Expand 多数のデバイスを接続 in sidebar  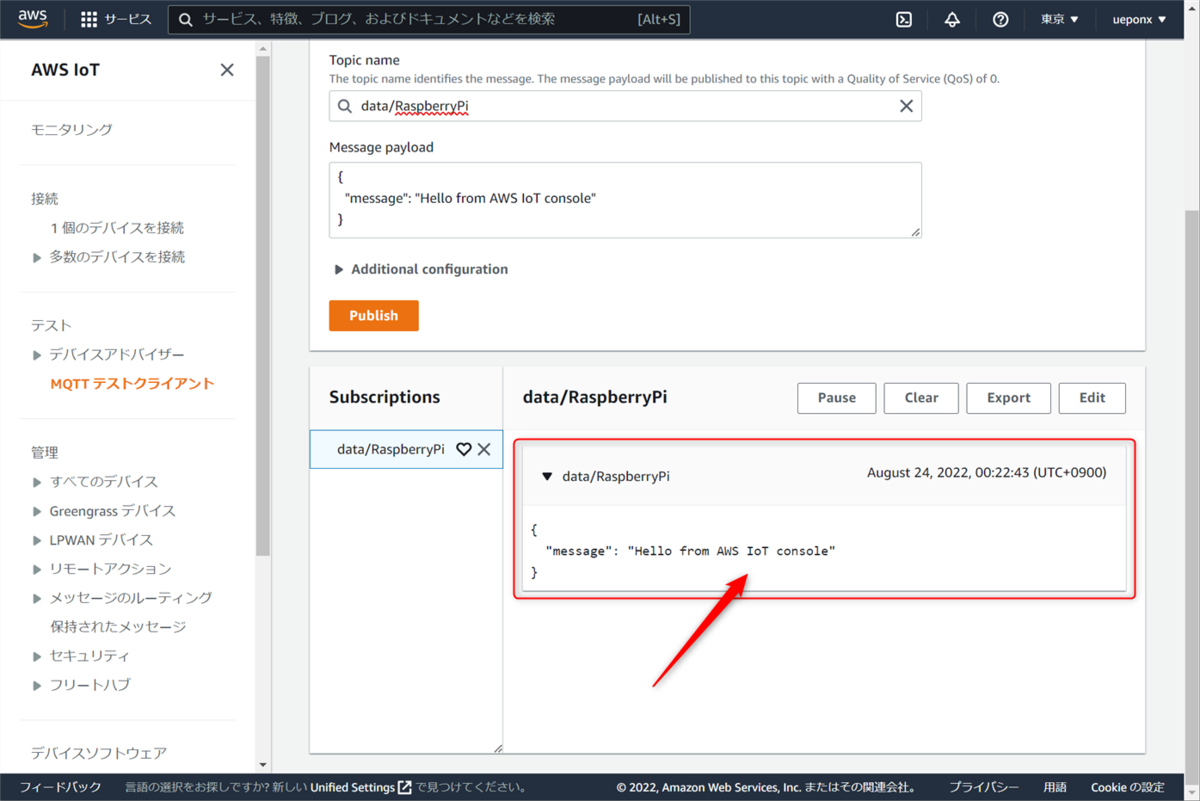[x=37, y=257]
